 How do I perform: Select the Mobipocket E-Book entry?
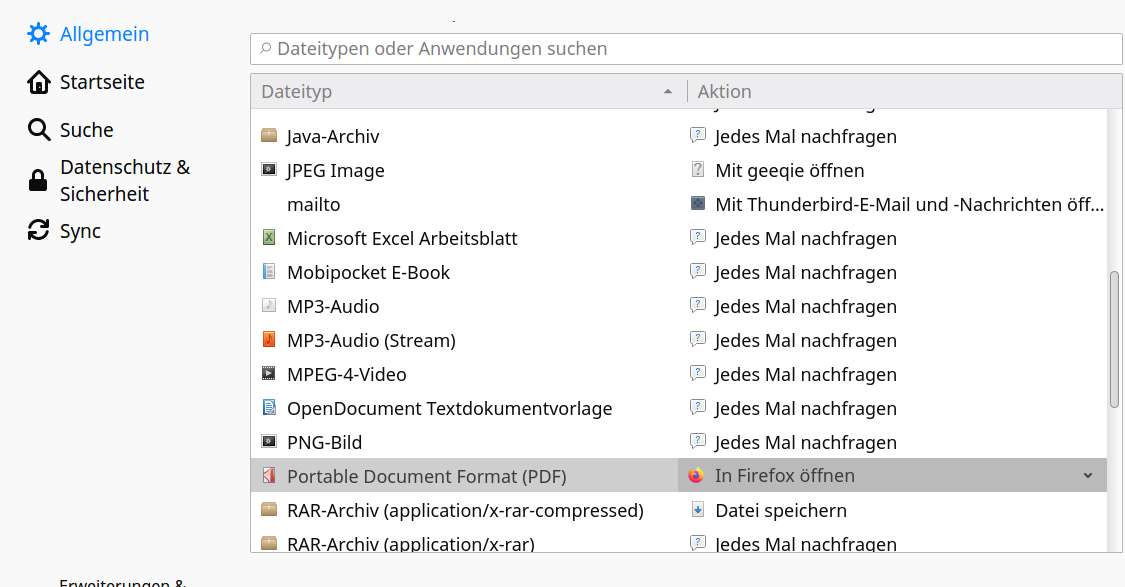(x=368, y=272)
